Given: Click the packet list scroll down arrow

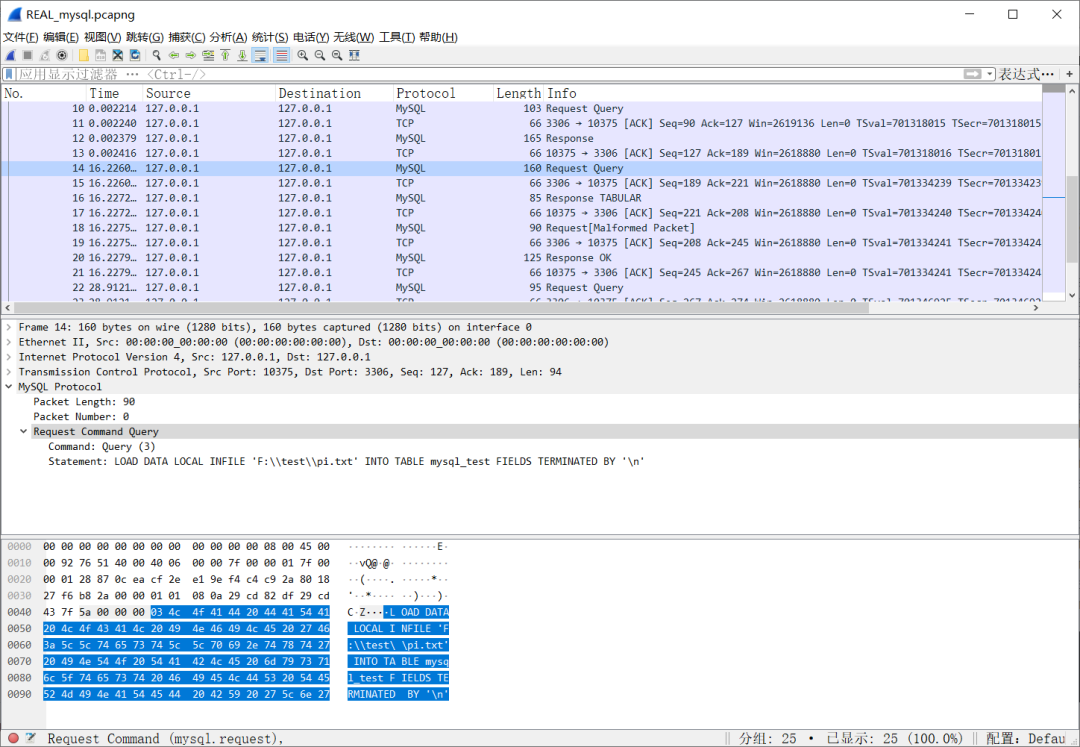Looking at the screenshot, I should pos(1072,295).
